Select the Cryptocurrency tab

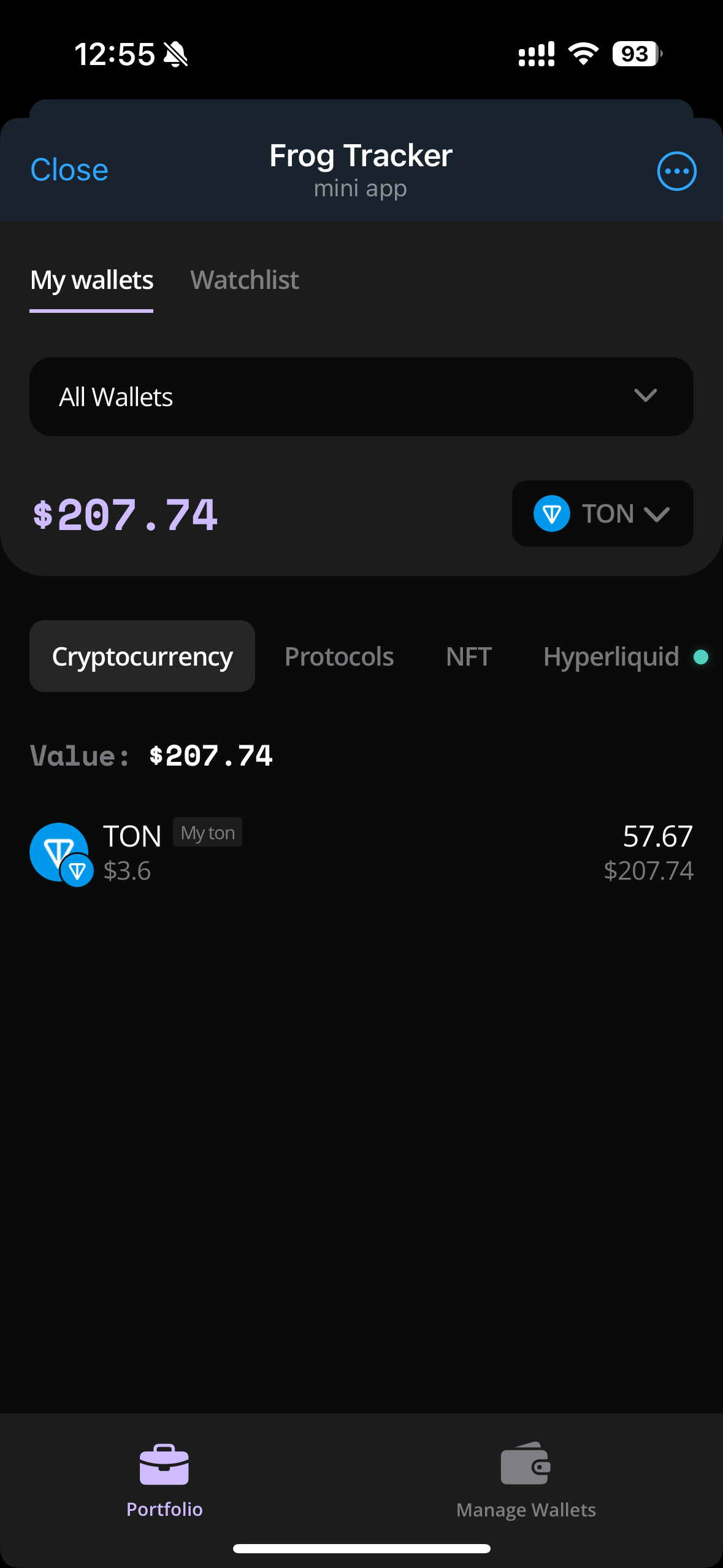point(142,656)
